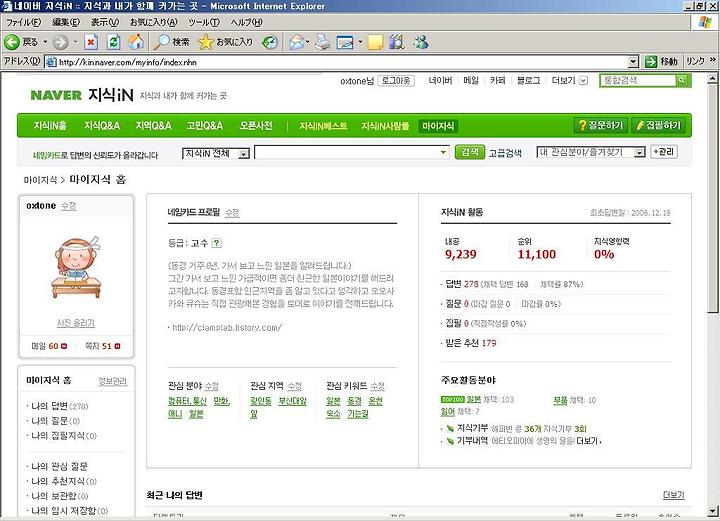The height and width of the screenshot is (521, 720).
Task: Click the green search icon top right
Action: pos(682,80)
